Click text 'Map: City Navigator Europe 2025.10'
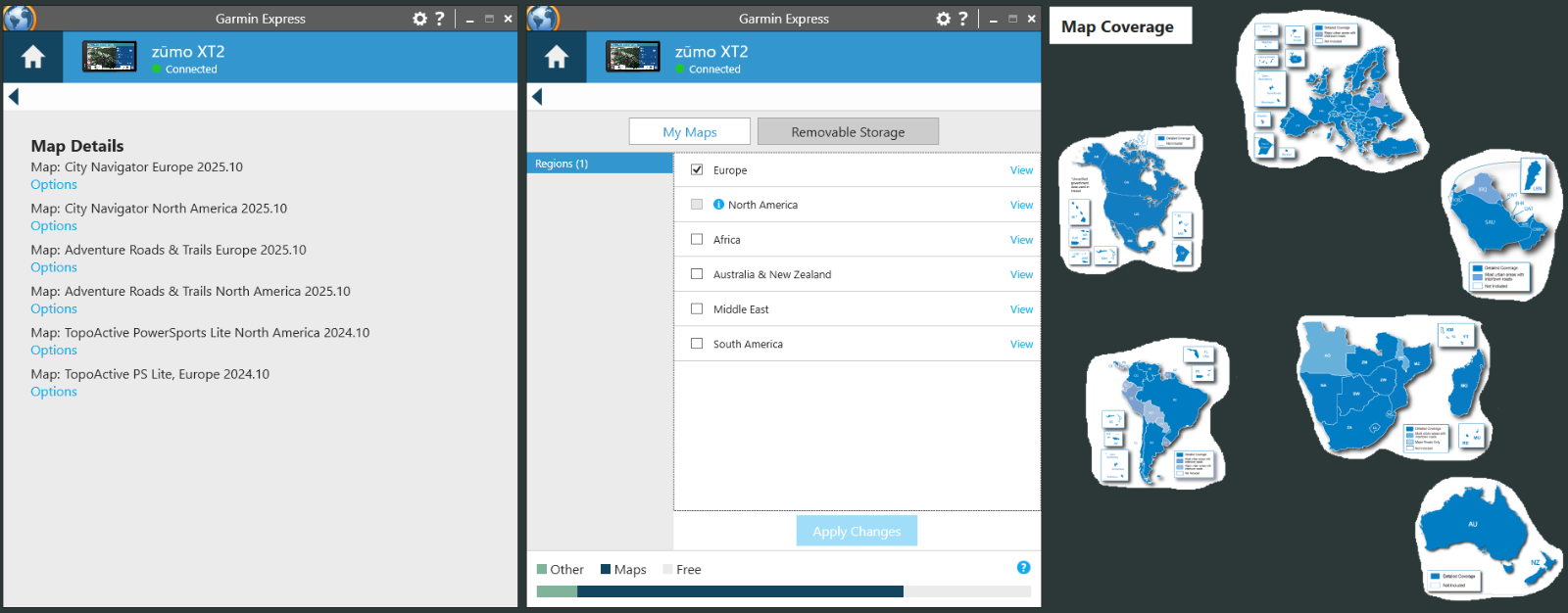The height and width of the screenshot is (613, 1568). (137, 167)
